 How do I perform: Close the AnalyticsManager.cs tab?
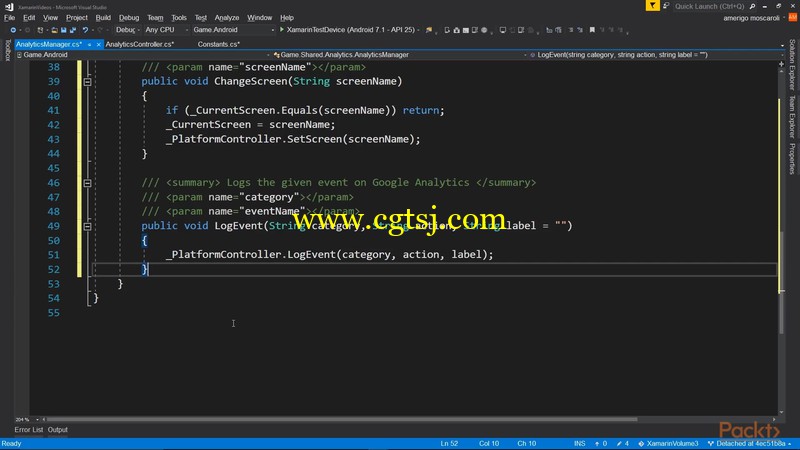pos(98,44)
